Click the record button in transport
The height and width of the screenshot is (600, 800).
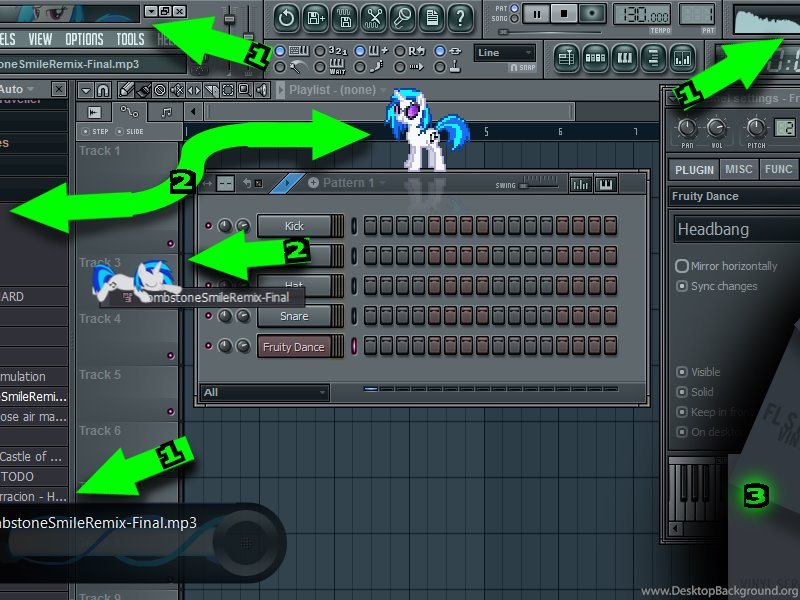pos(592,14)
